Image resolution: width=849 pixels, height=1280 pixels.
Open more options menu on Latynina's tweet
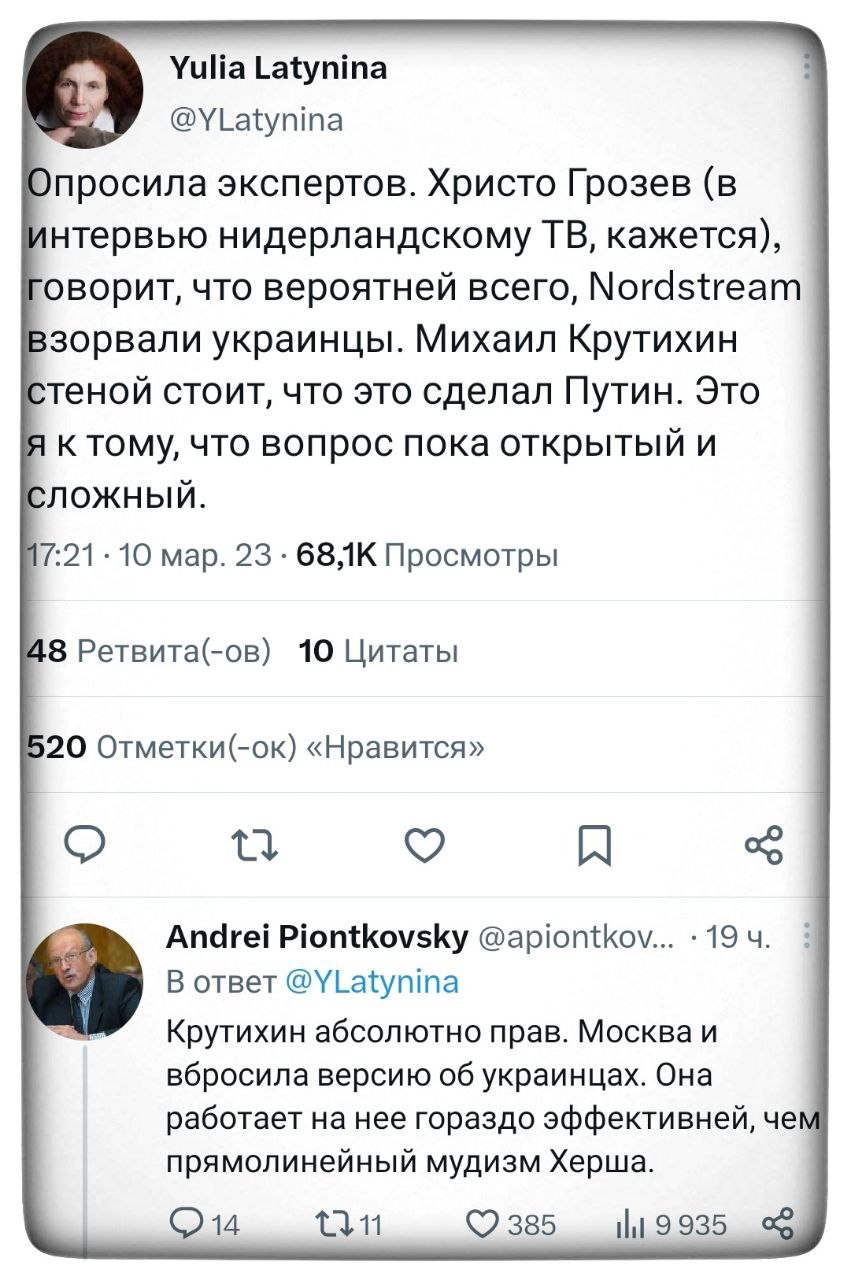pyautogui.click(x=807, y=72)
